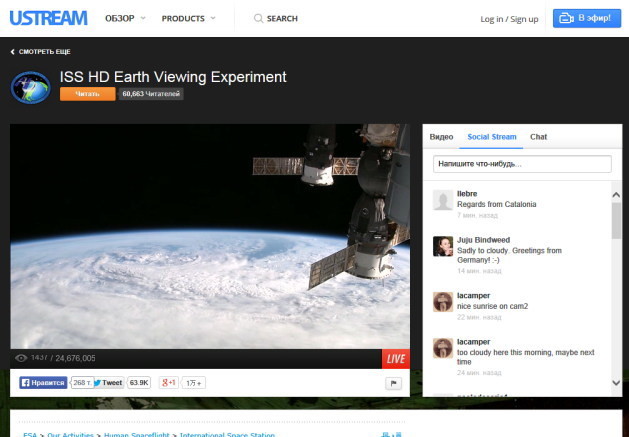The image size is (629, 437).
Task: Open the SEARCH field
Action: 276,18
